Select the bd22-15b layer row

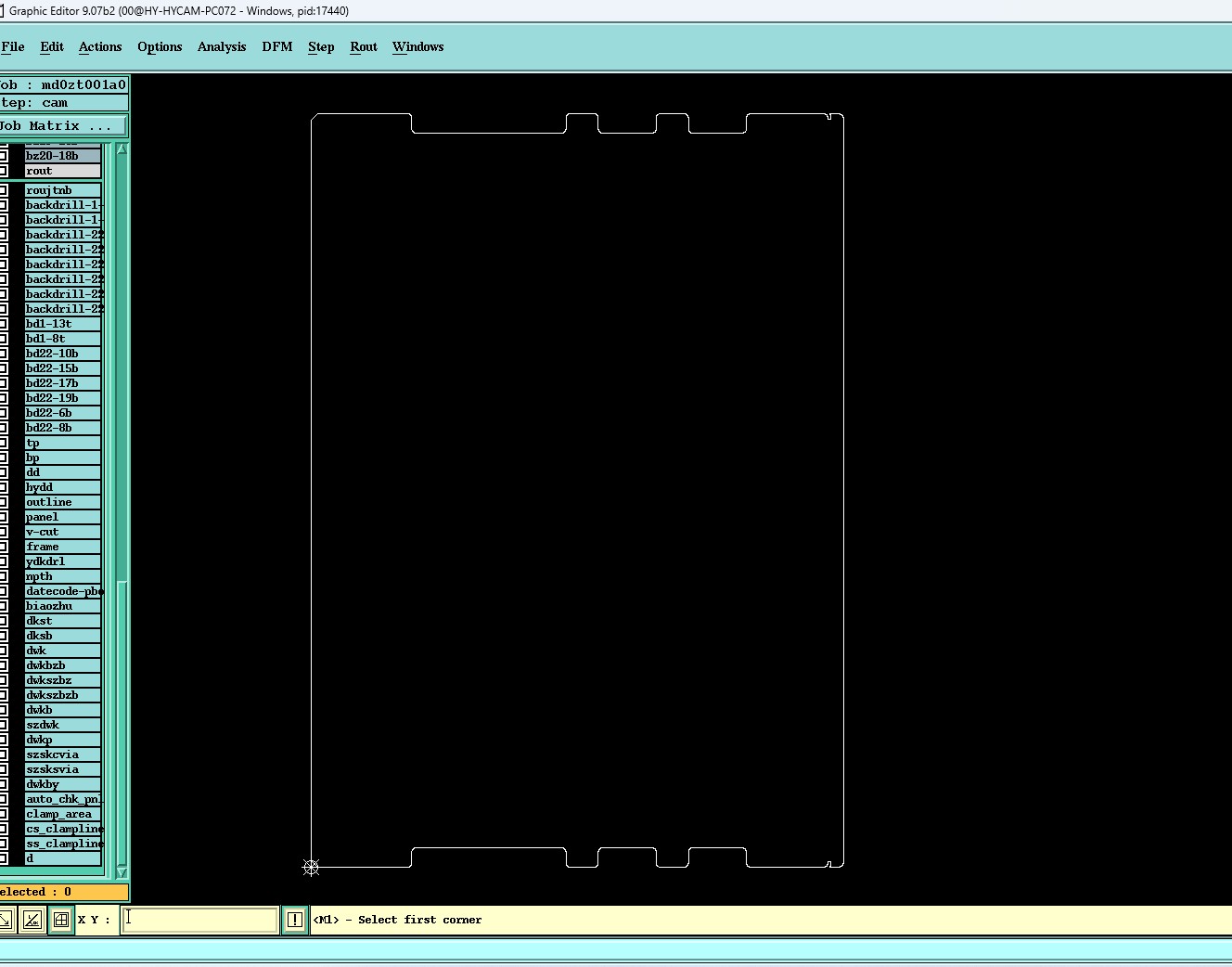[63, 368]
